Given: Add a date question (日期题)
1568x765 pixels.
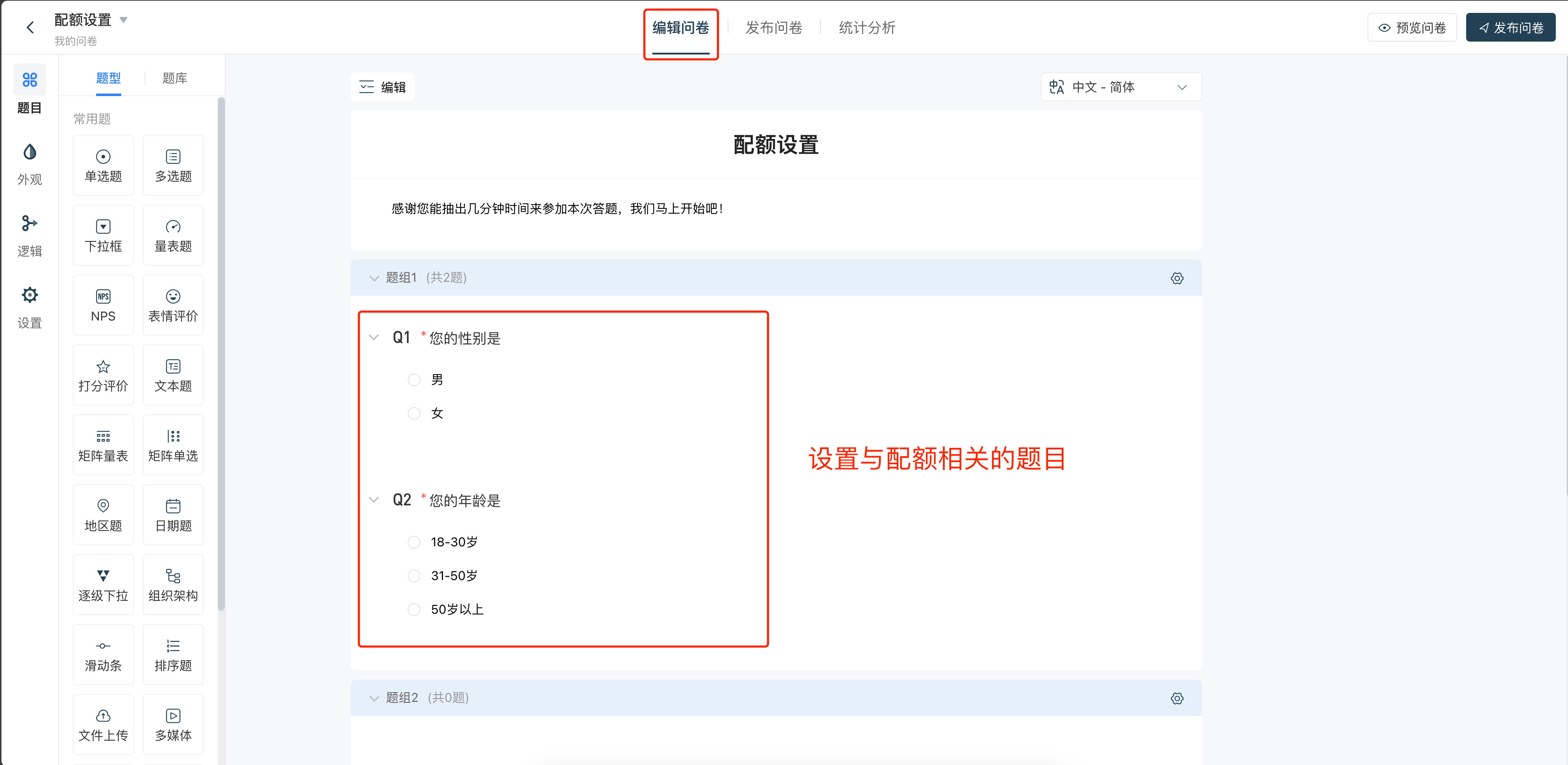Looking at the screenshot, I should click(173, 515).
